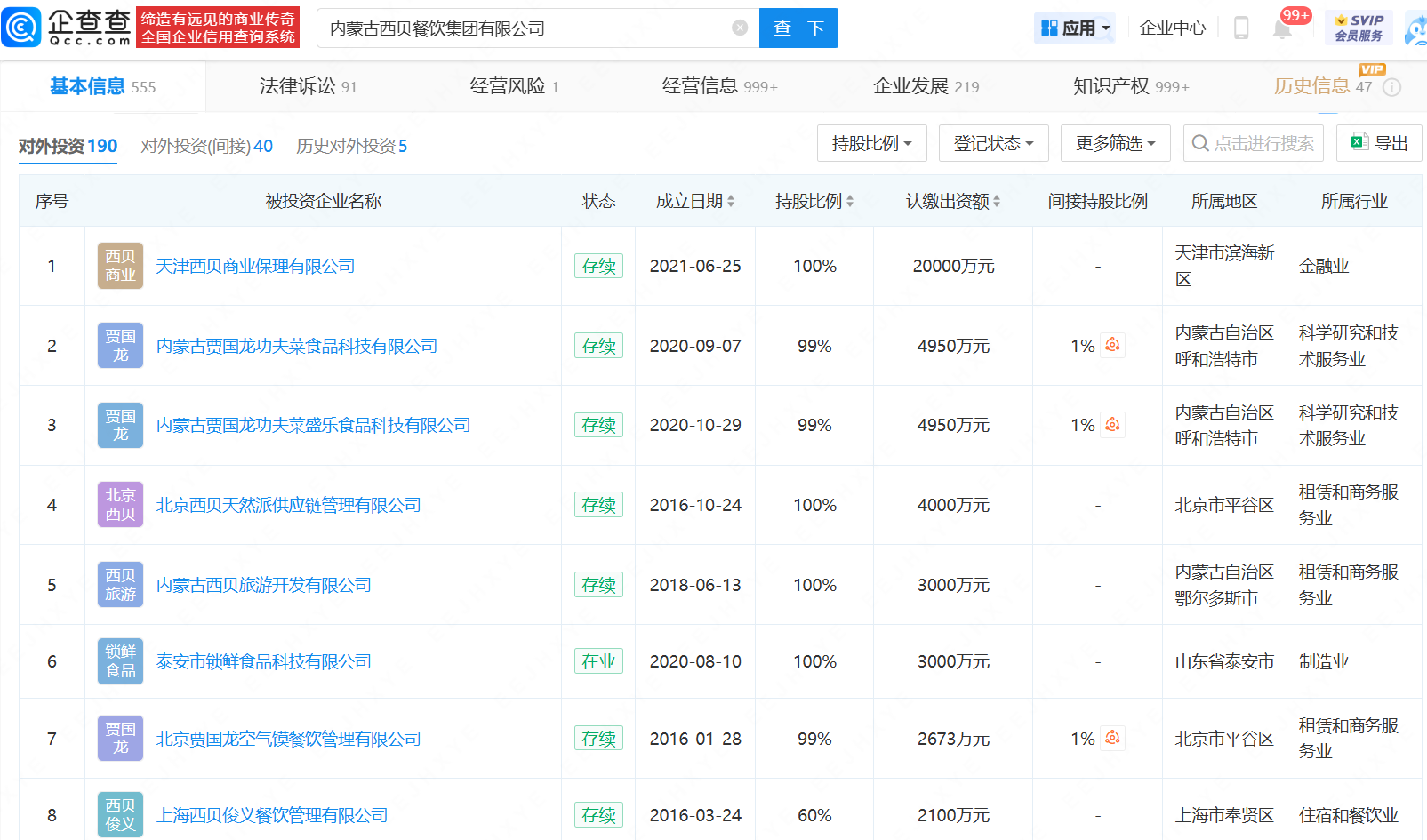Click the 锁鲜食品 logo thumbnail
The height and width of the screenshot is (840, 1427).
[x=120, y=661]
